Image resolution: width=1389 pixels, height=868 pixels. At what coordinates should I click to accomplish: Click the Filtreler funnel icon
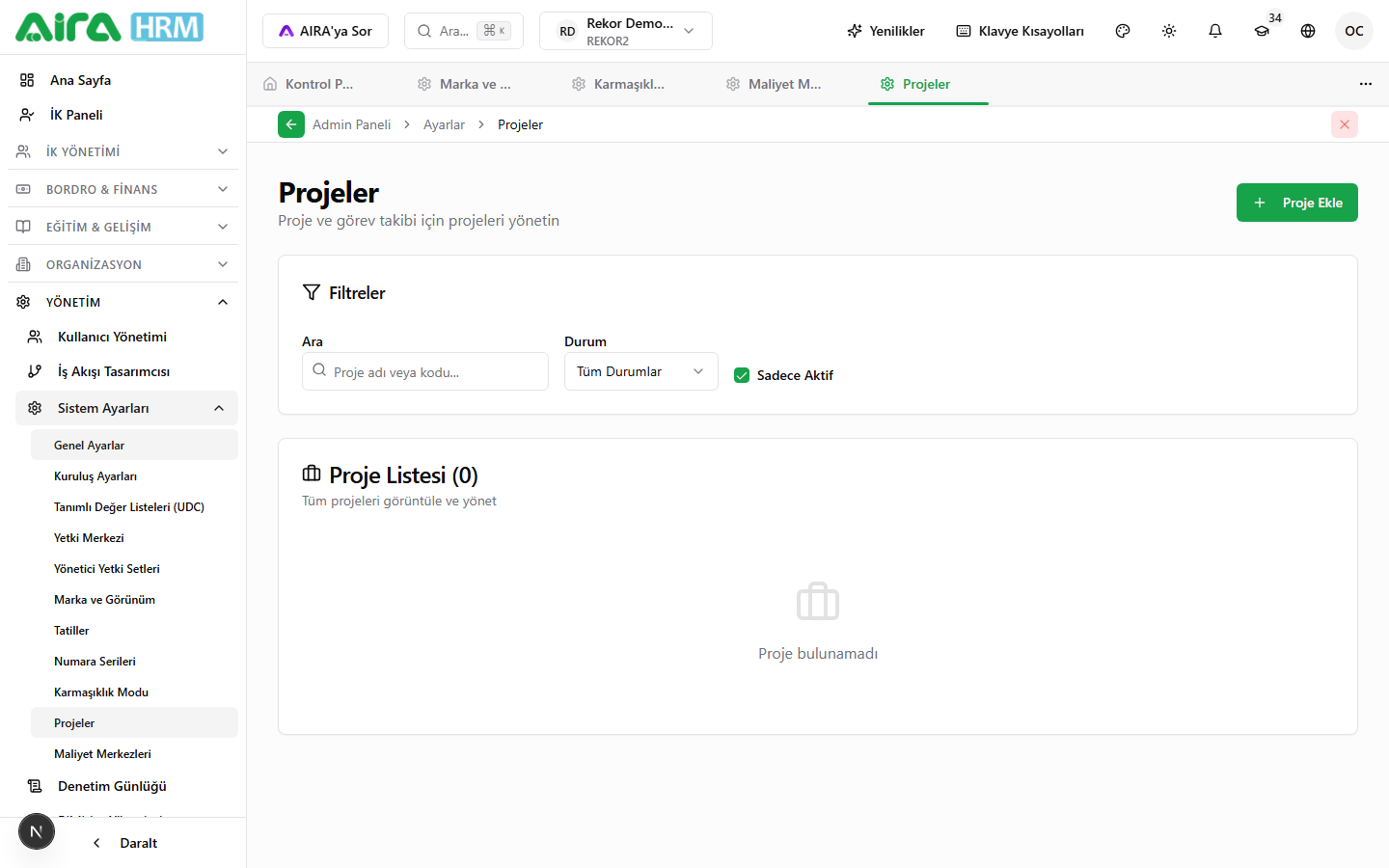tap(312, 292)
